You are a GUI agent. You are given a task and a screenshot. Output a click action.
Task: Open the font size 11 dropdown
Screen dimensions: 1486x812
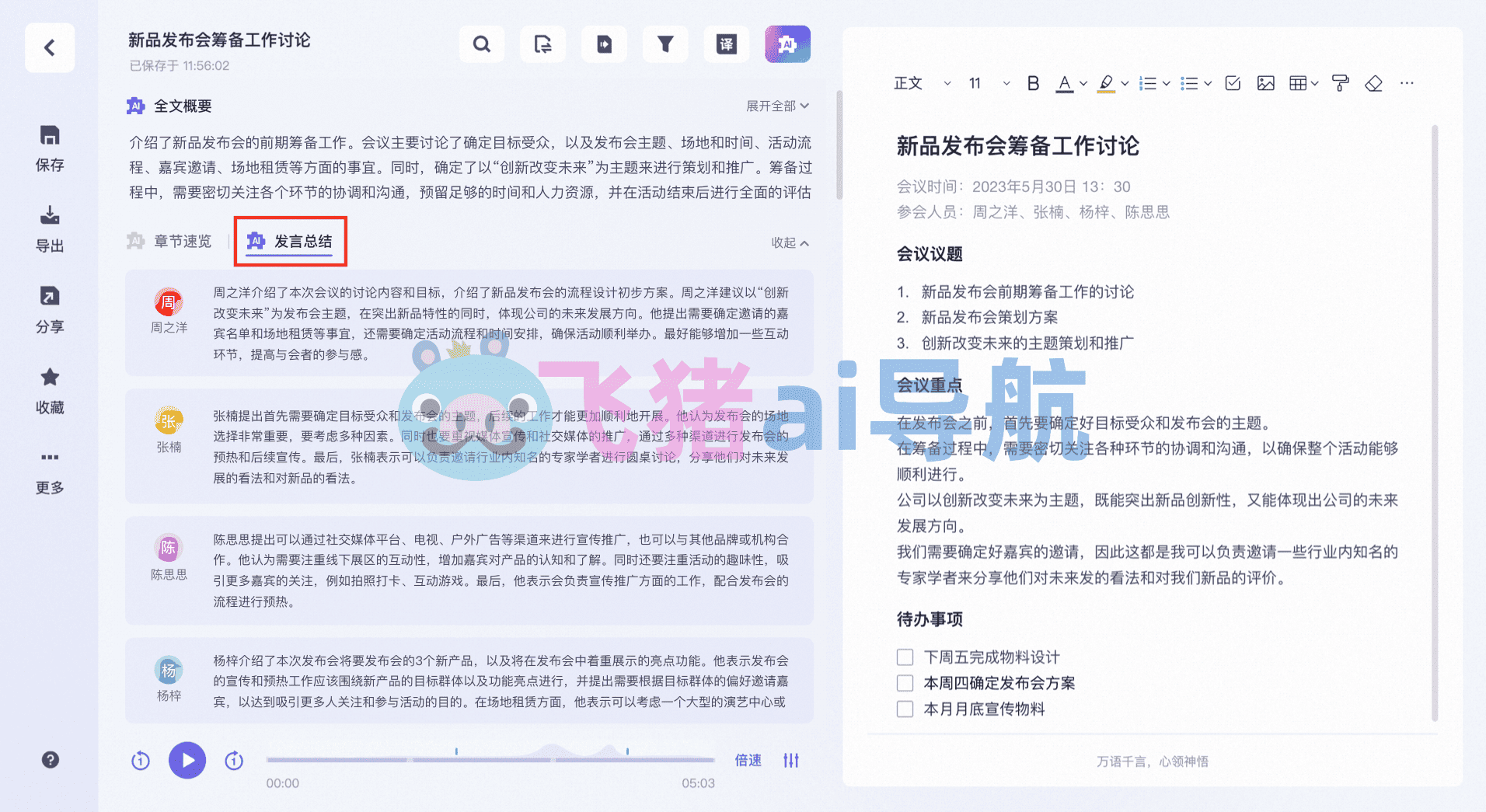989,83
